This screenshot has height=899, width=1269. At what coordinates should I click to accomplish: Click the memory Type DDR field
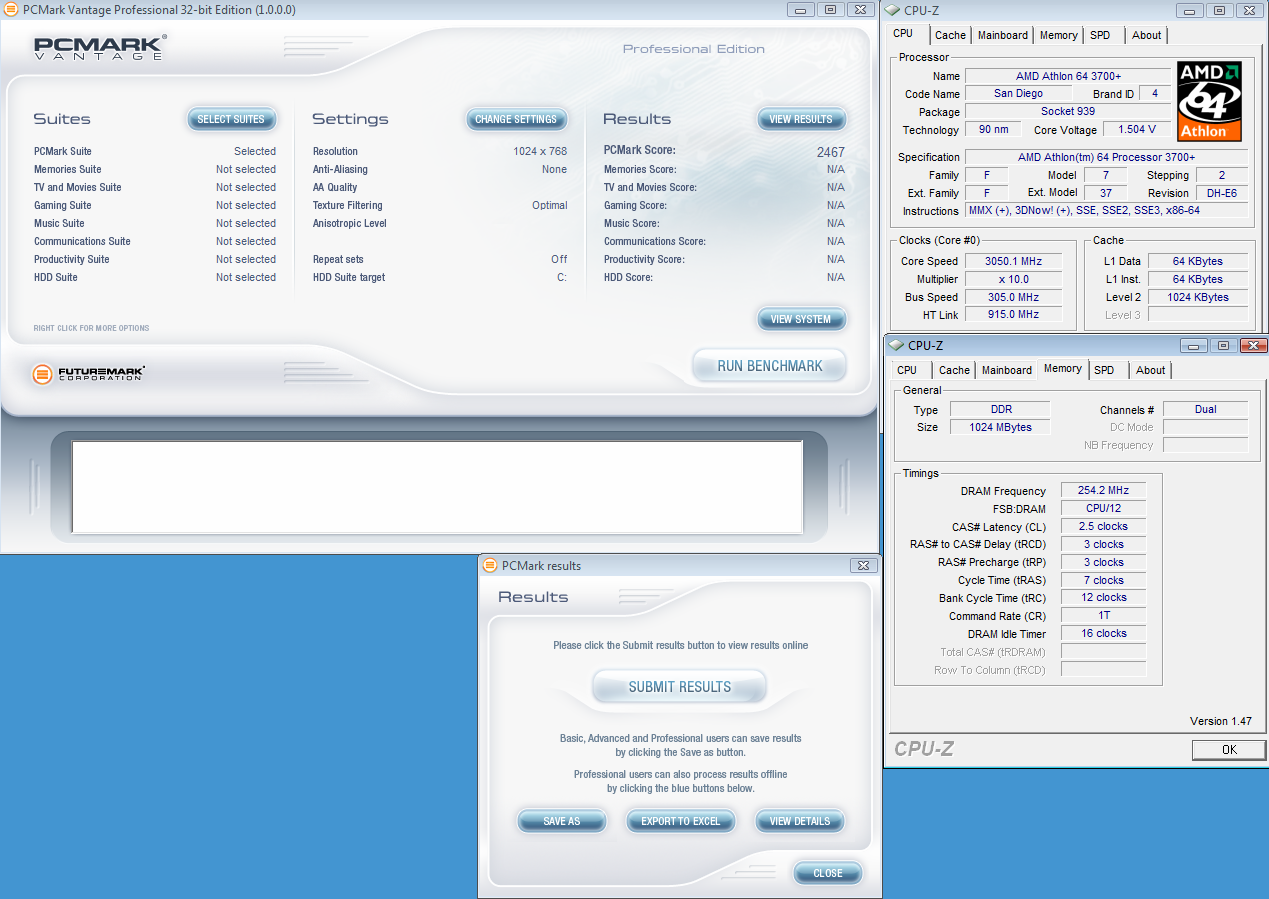(x=1000, y=409)
